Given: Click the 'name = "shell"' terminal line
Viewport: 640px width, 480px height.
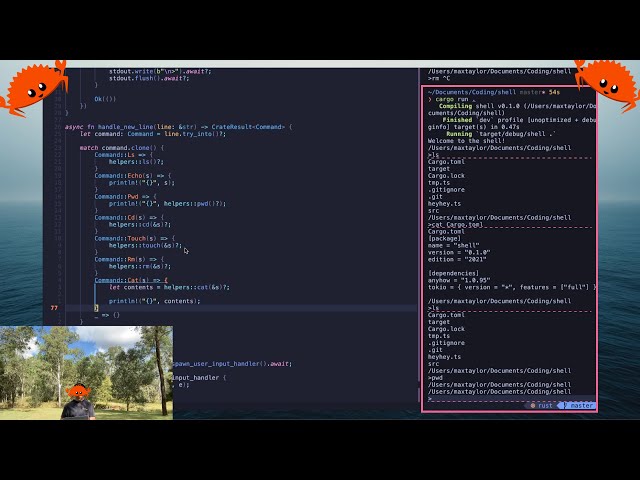Looking at the screenshot, I should point(453,245).
